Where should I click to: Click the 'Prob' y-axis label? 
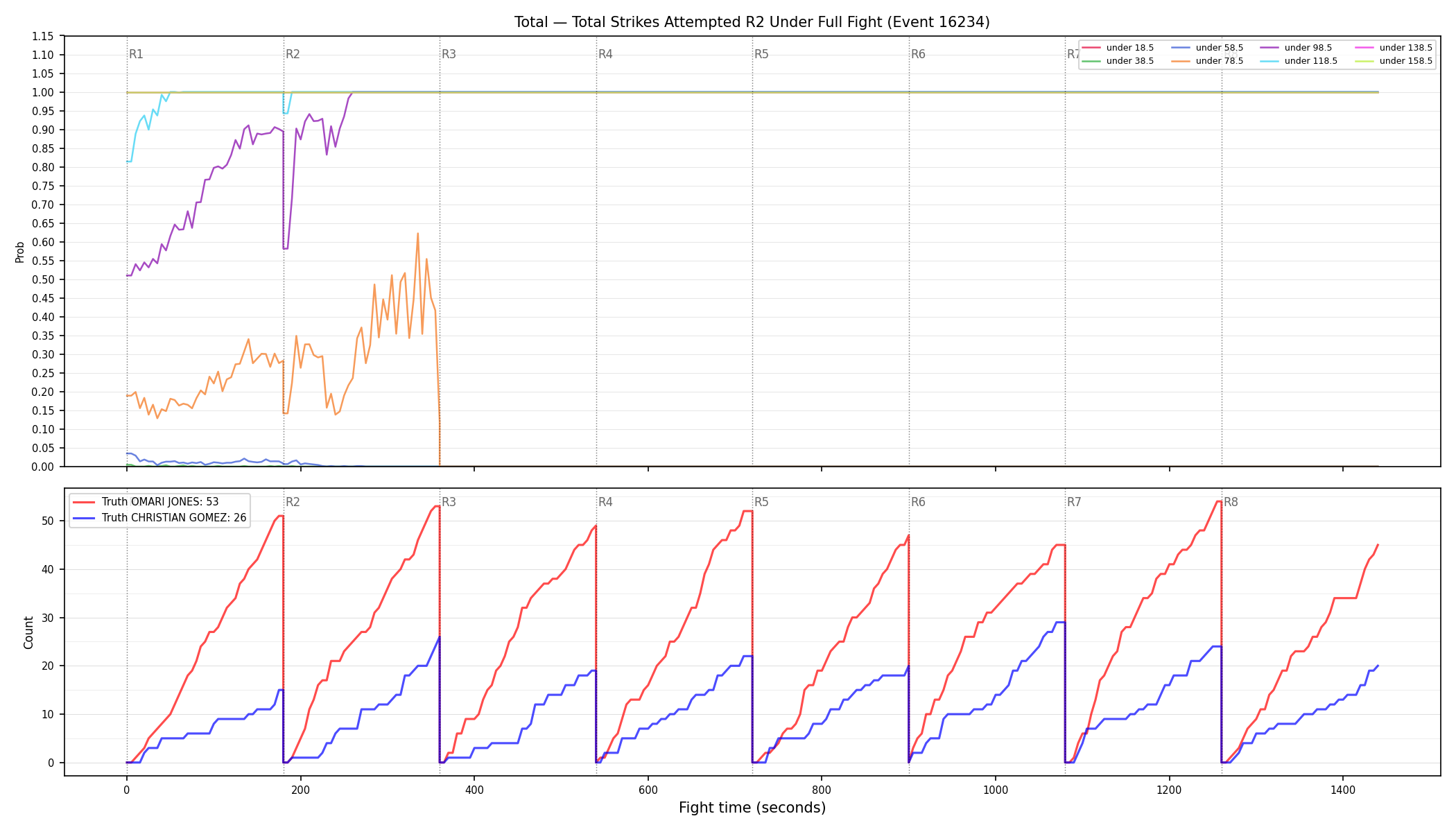tap(20, 252)
